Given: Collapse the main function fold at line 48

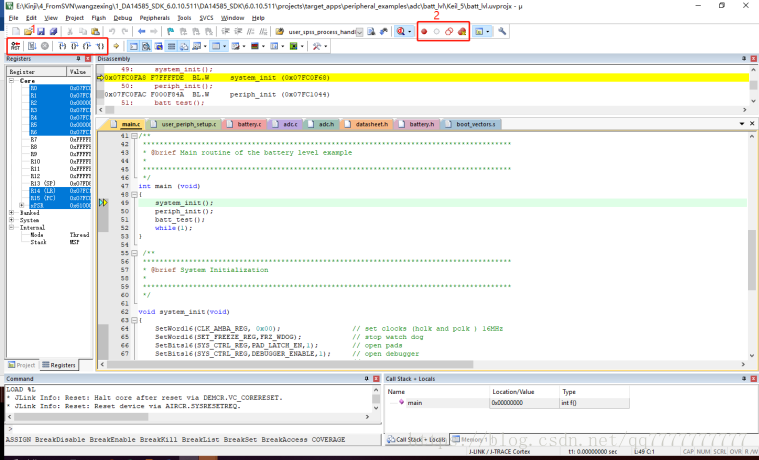Looking at the screenshot, I should point(135,195).
